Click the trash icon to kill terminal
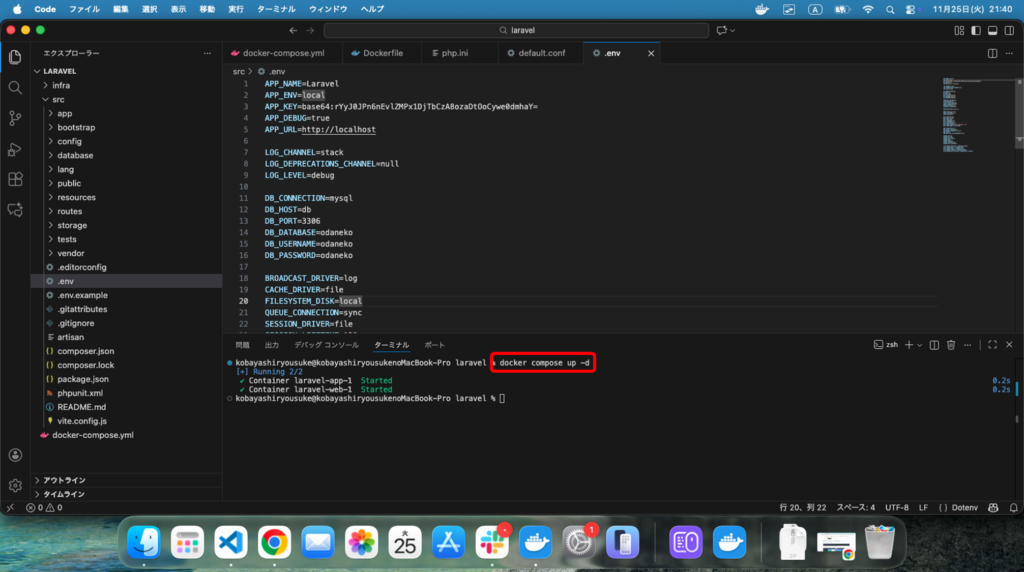 [x=951, y=345]
